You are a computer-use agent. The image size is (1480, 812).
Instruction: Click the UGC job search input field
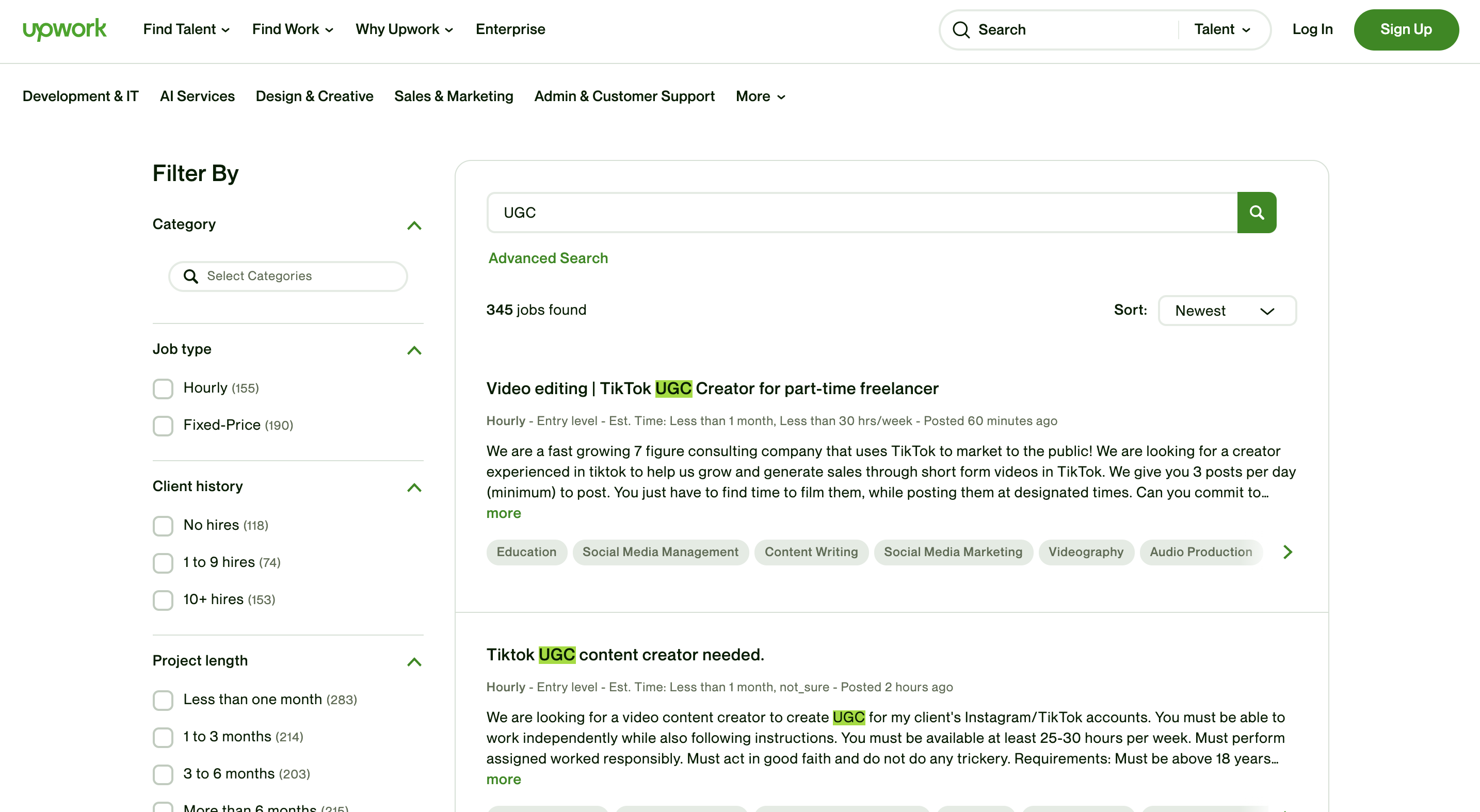[x=861, y=213]
